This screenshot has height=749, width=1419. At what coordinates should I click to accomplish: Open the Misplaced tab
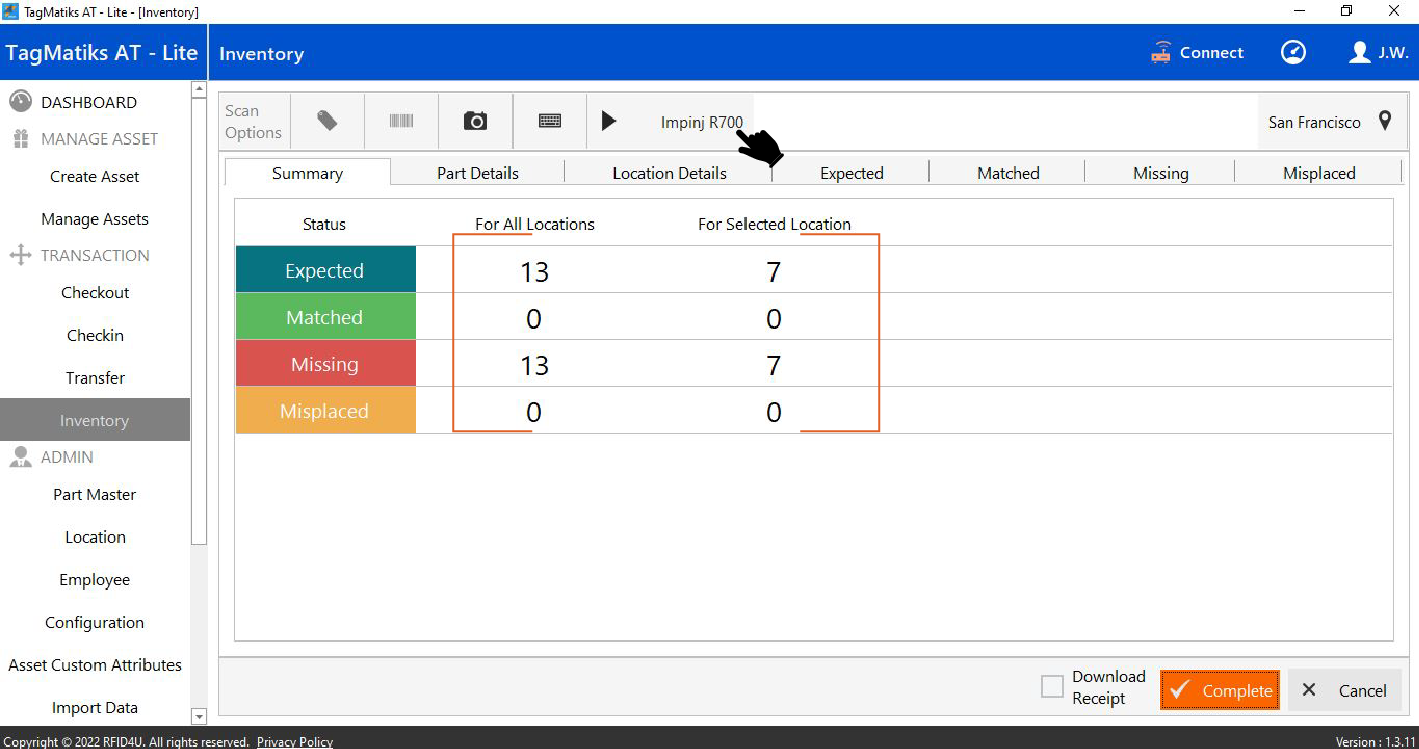(1319, 173)
